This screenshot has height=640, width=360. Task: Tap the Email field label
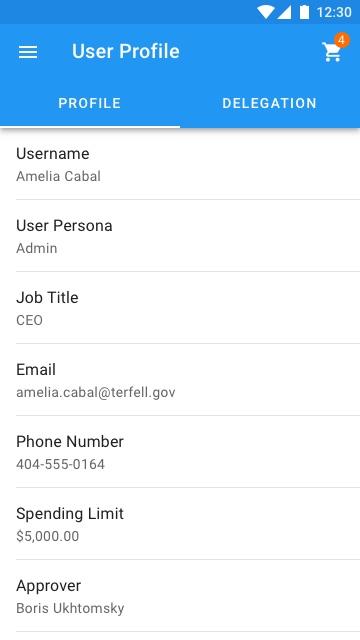point(36,369)
